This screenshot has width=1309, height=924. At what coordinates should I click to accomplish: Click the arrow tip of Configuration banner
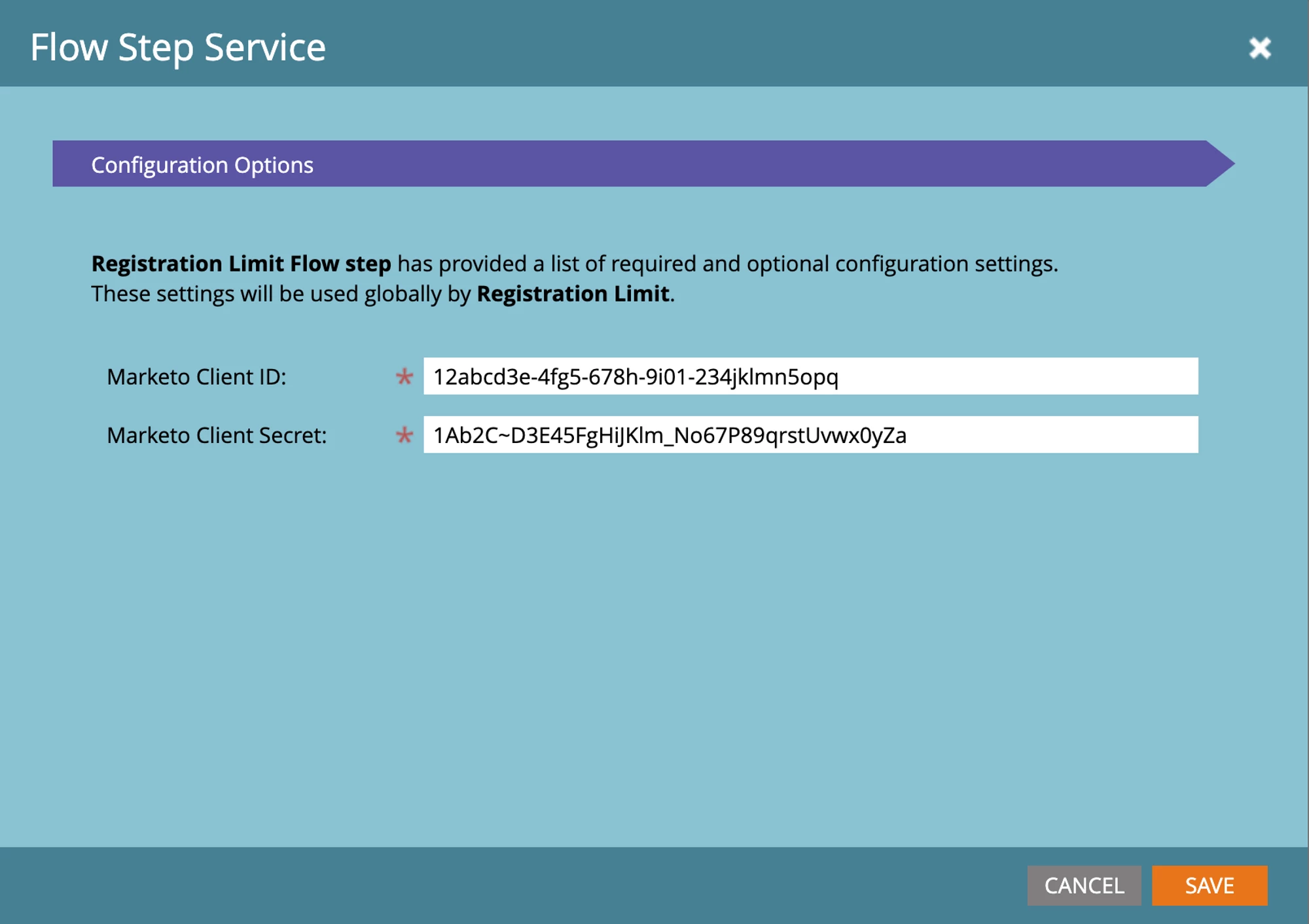[x=1221, y=164]
